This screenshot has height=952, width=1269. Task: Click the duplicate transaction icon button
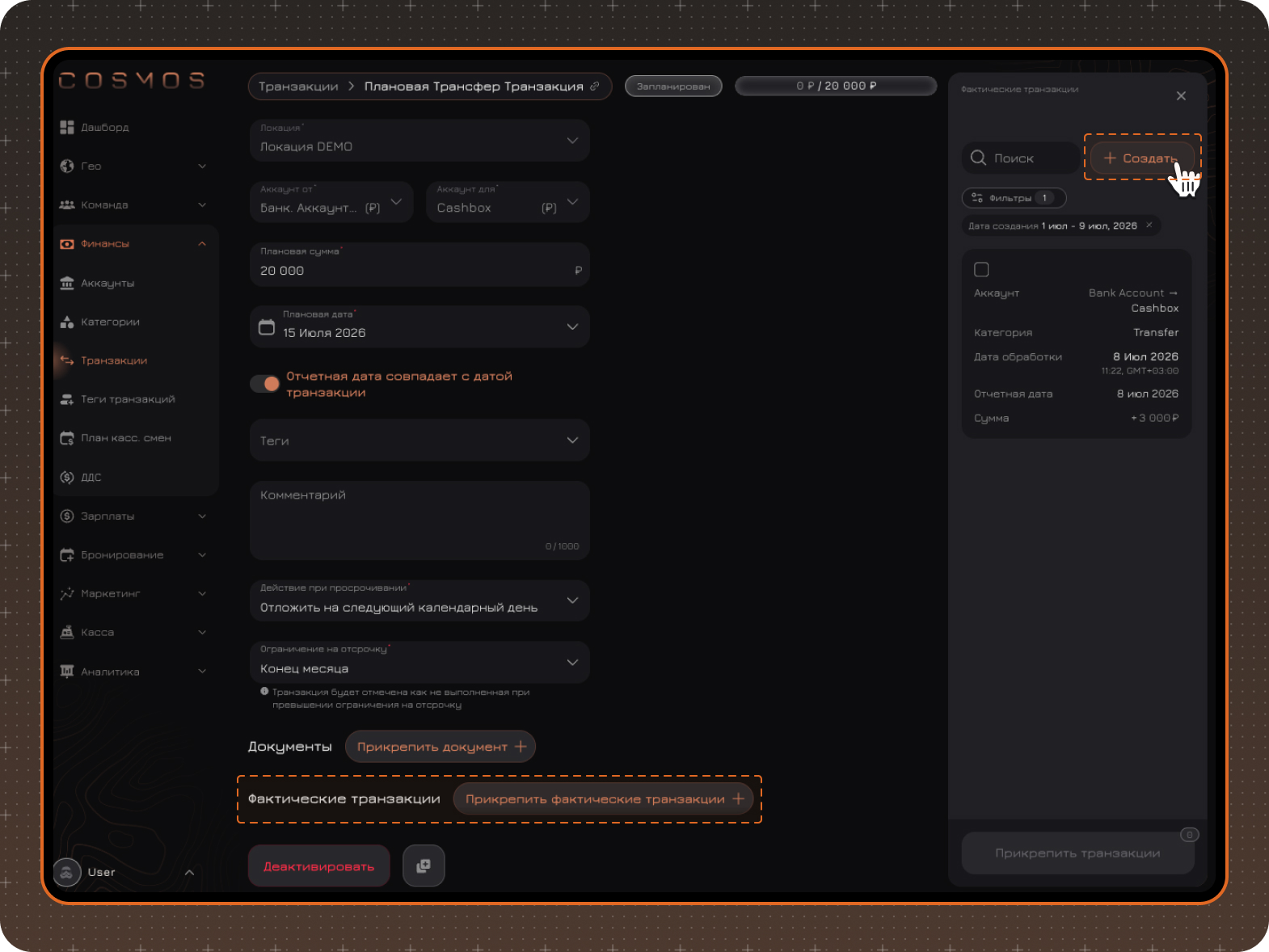pos(424,866)
